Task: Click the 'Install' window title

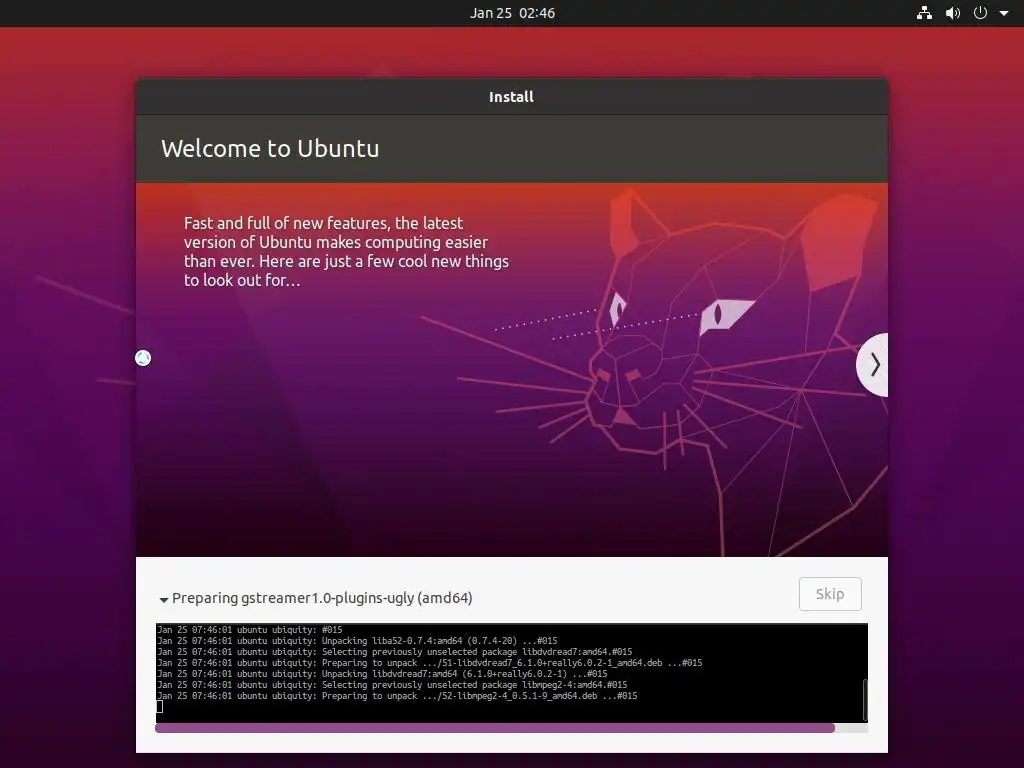Action: click(x=511, y=97)
